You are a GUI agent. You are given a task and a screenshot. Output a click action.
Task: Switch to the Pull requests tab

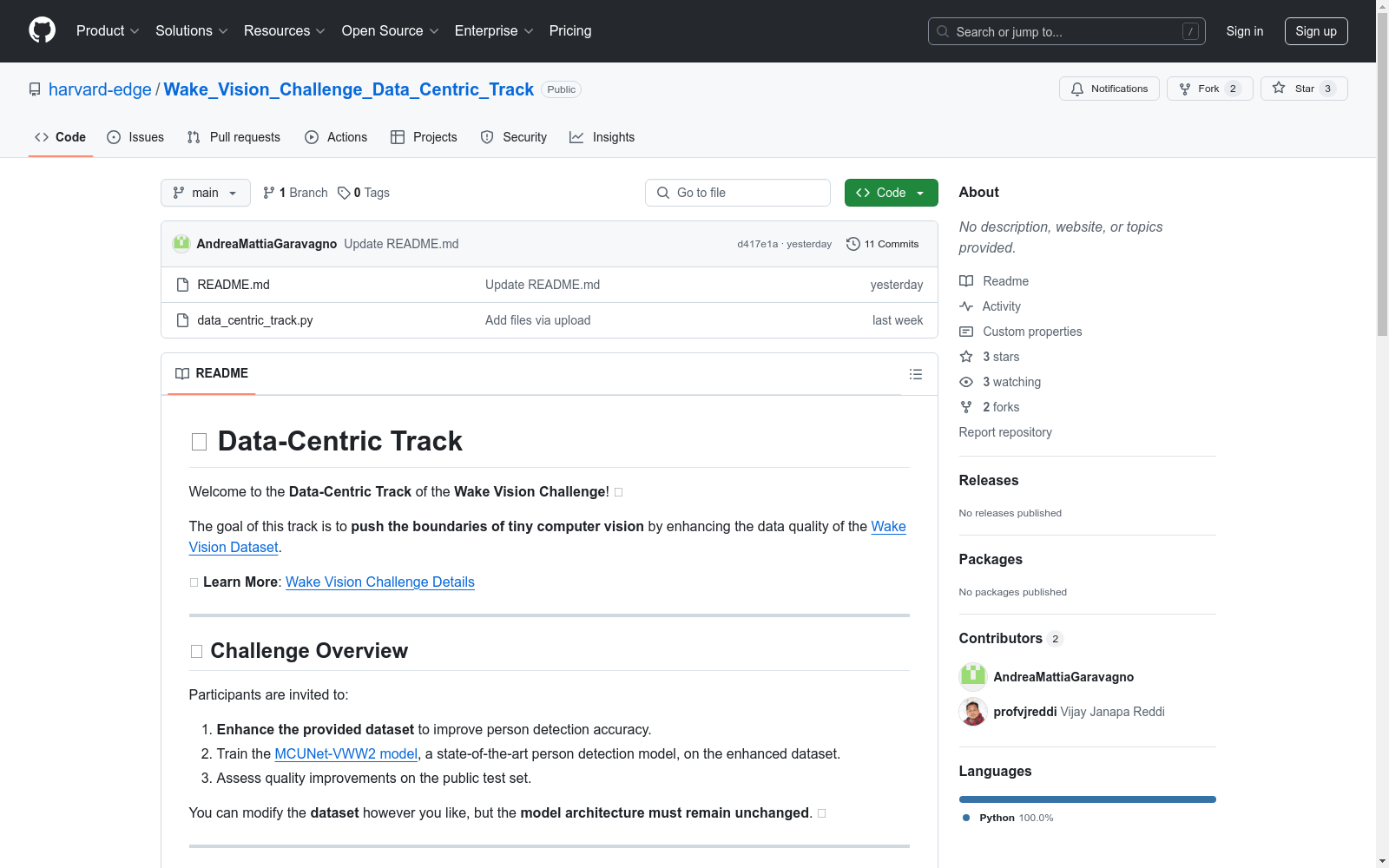234,137
